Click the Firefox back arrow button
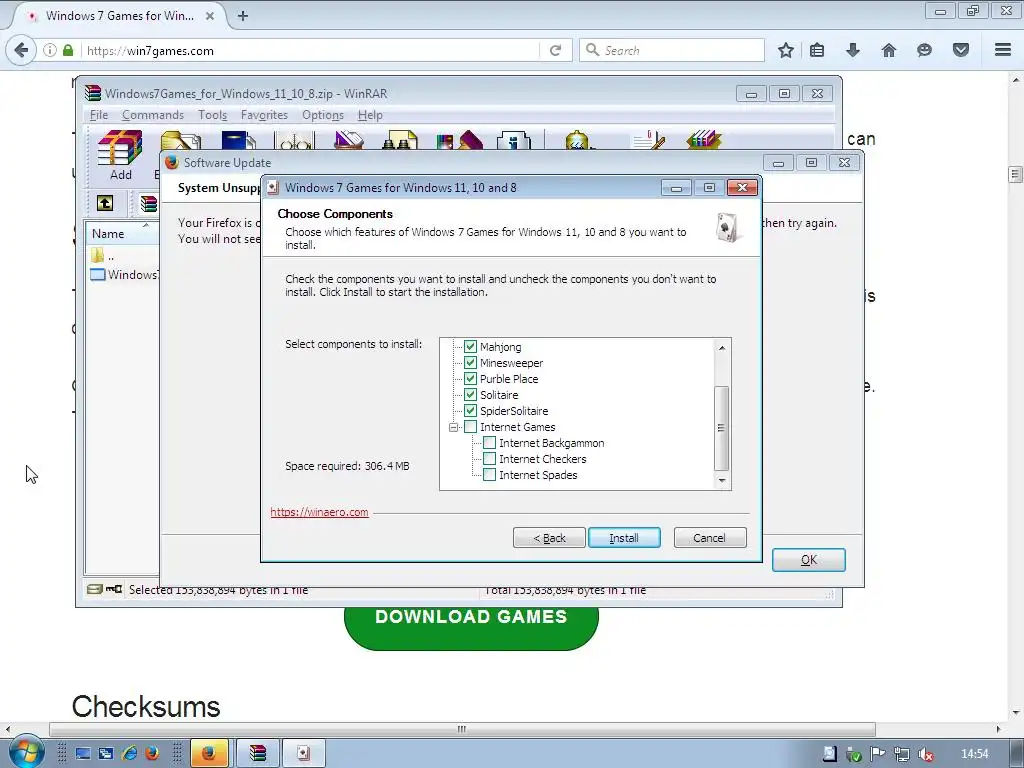The height and width of the screenshot is (768, 1024). pyautogui.click(x=21, y=50)
